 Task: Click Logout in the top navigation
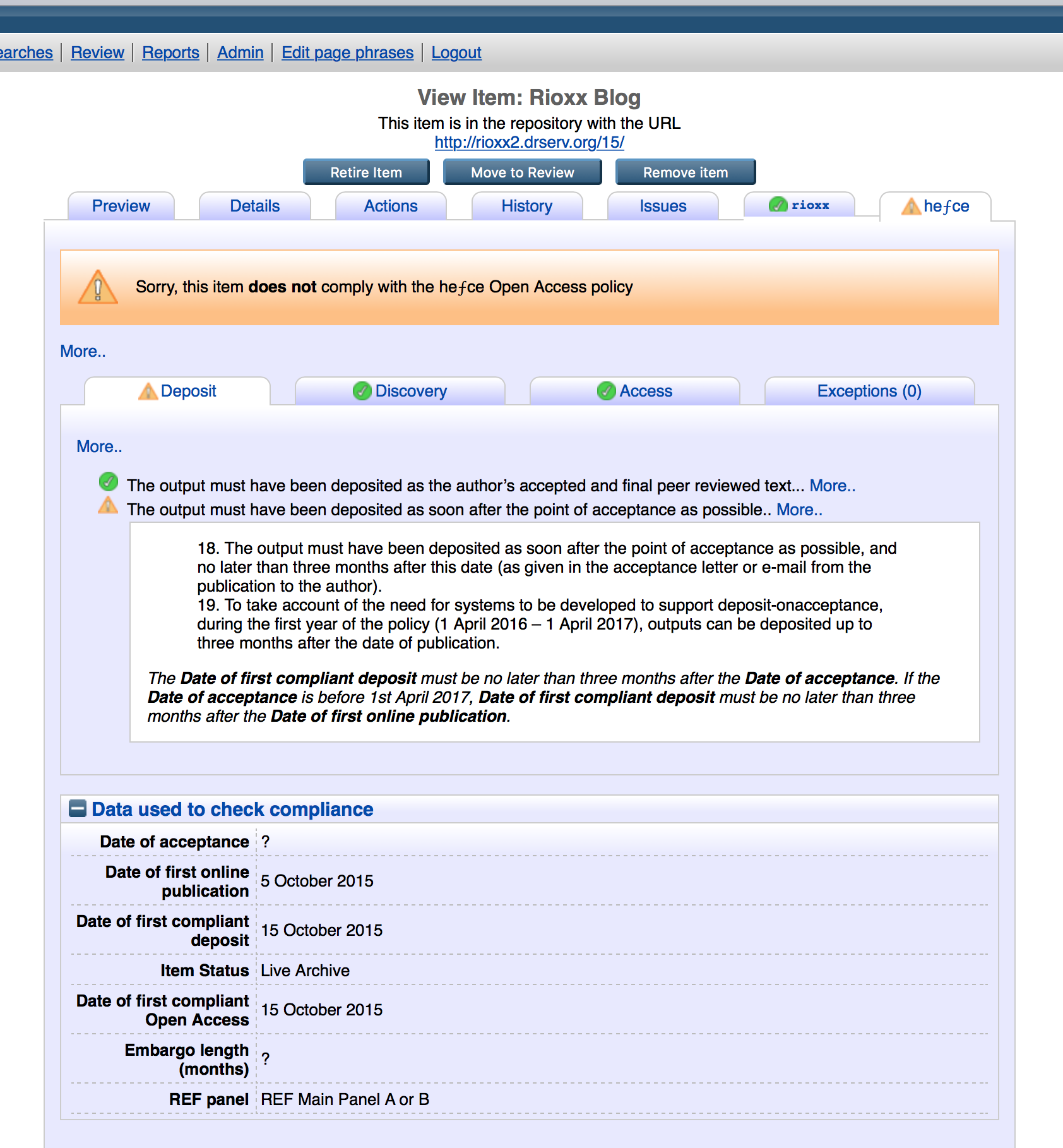(x=456, y=52)
